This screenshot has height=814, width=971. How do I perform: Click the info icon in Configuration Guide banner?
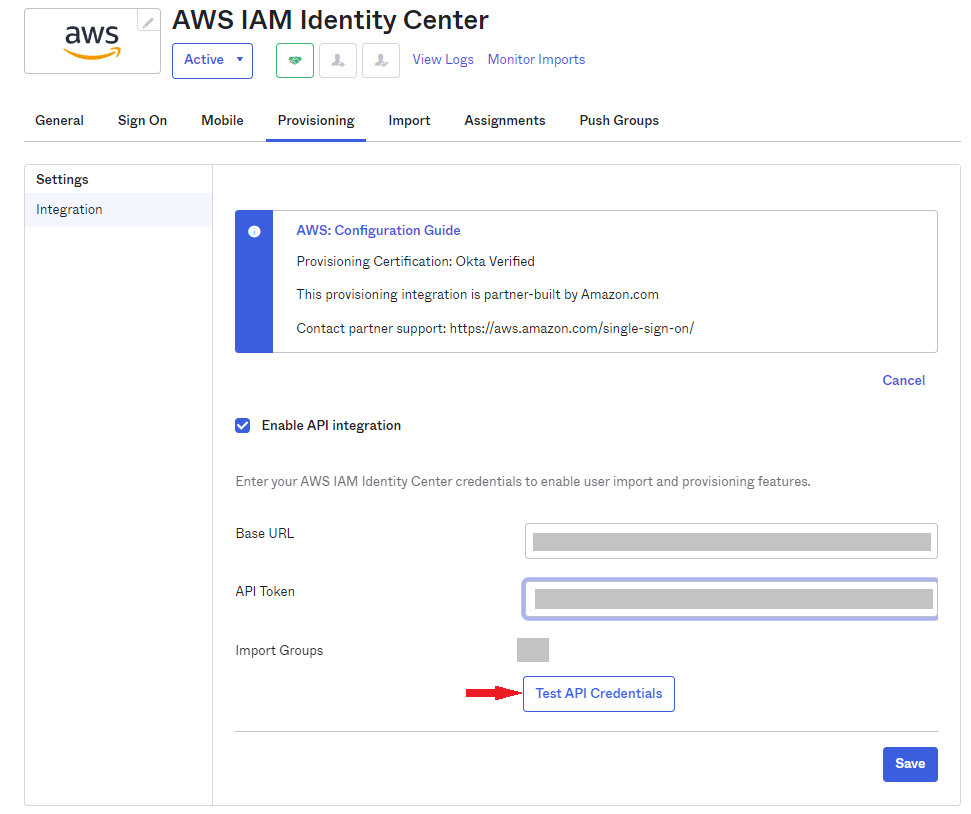[254, 231]
